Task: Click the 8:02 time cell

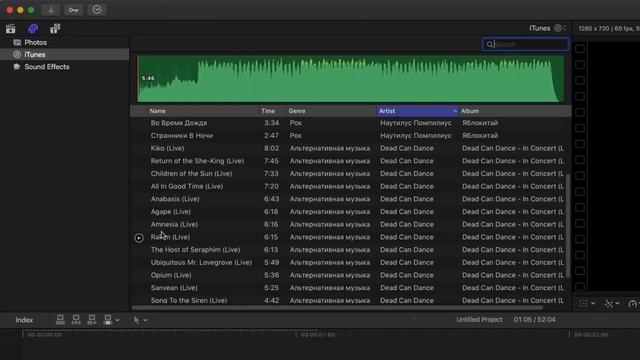Action: (271, 148)
